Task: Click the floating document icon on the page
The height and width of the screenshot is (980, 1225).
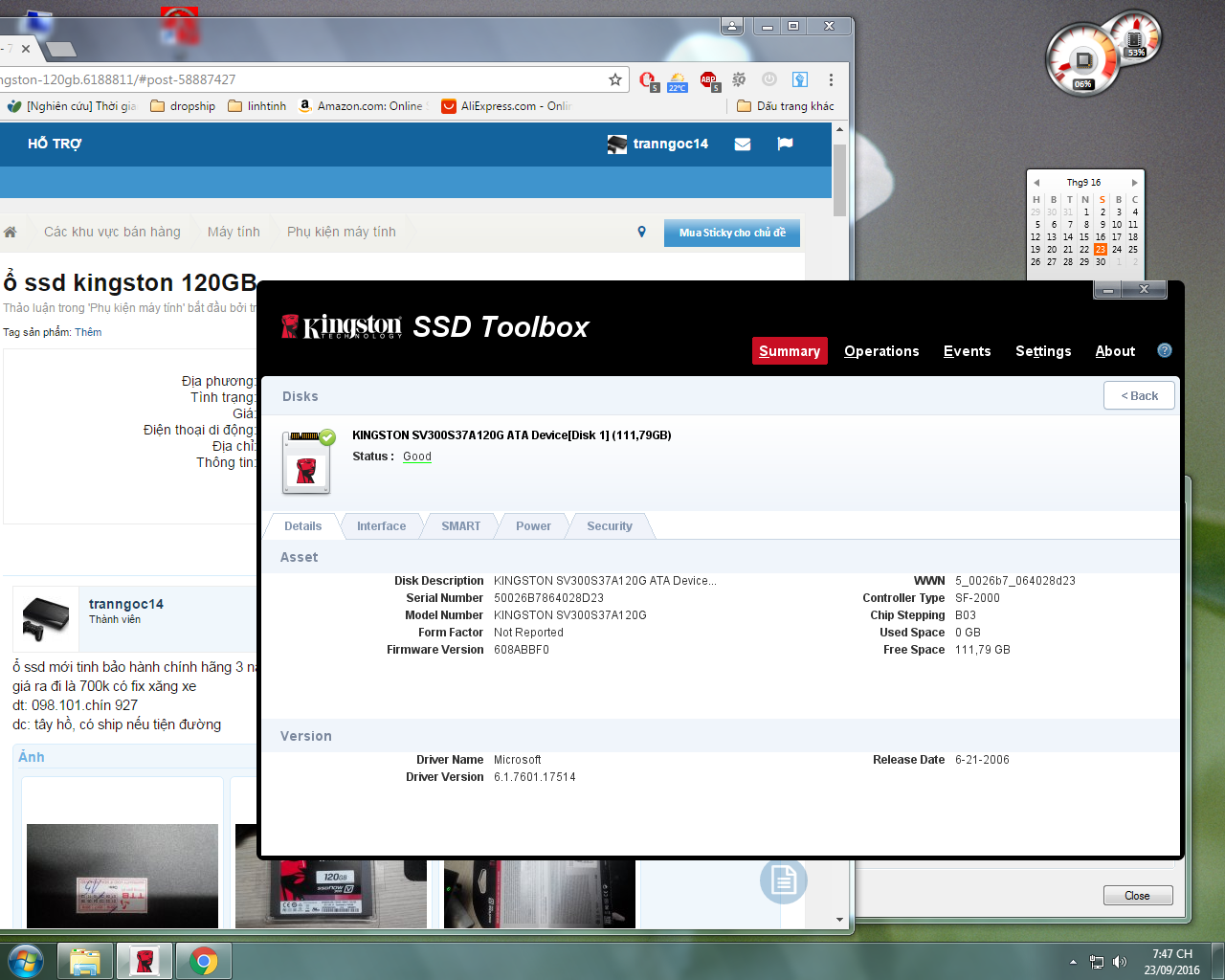Action: pos(784,880)
